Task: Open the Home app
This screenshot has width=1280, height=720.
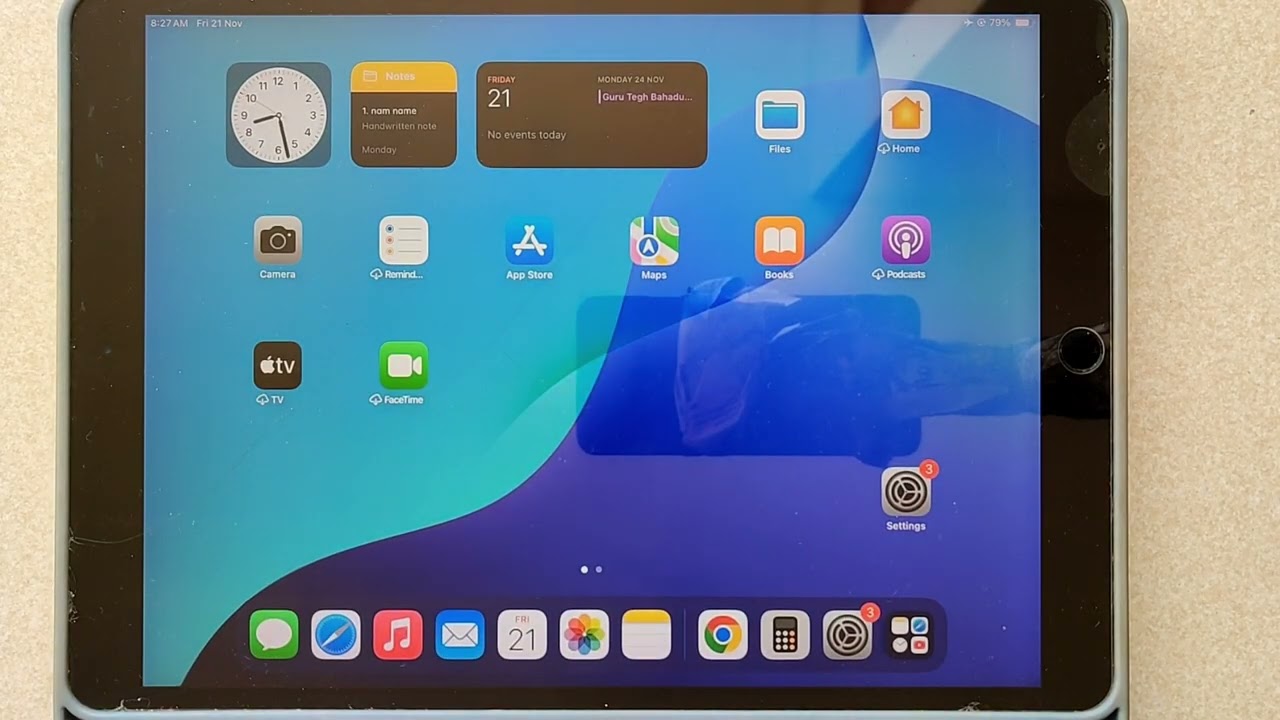Action: pos(905,115)
